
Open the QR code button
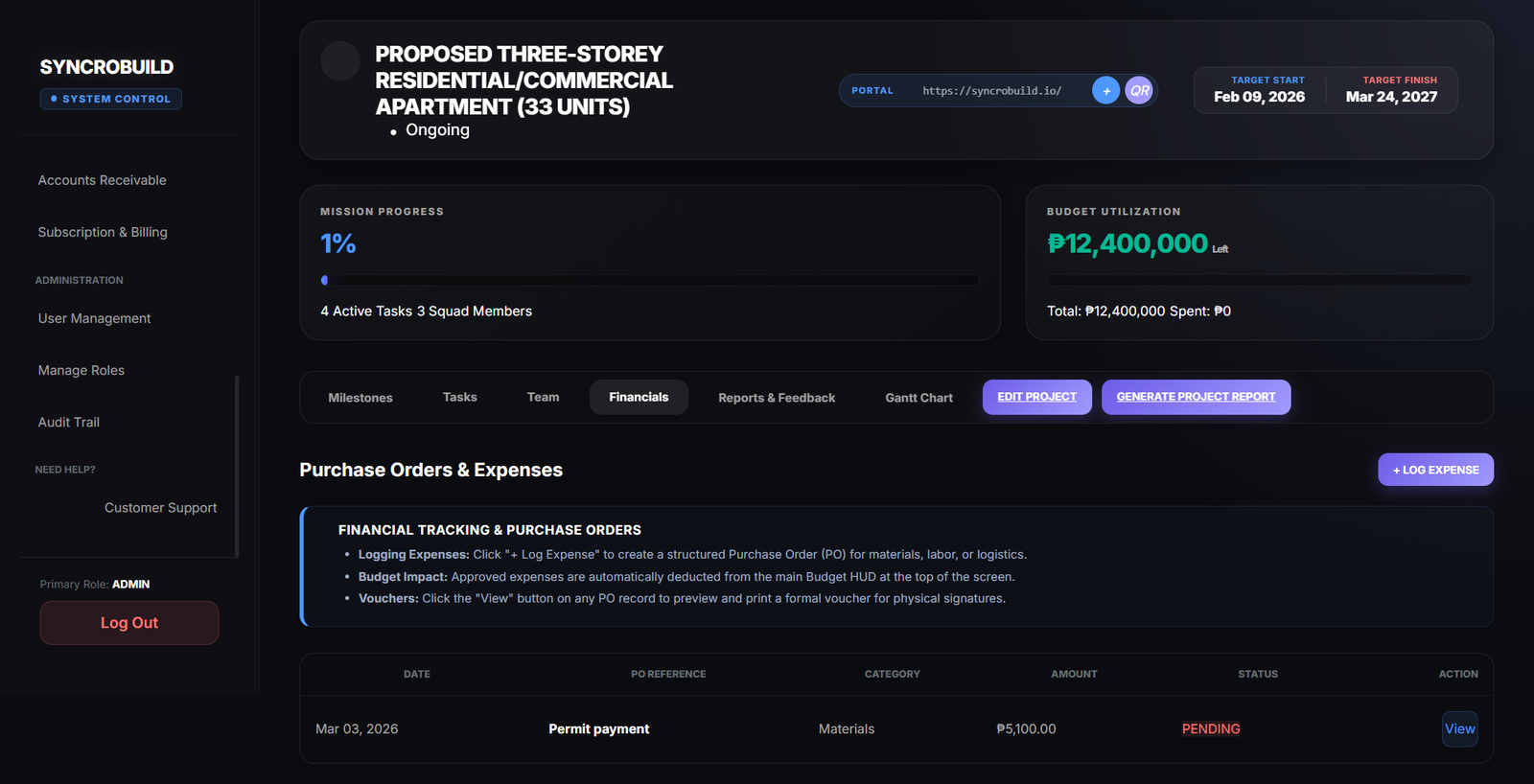[x=1139, y=90]
